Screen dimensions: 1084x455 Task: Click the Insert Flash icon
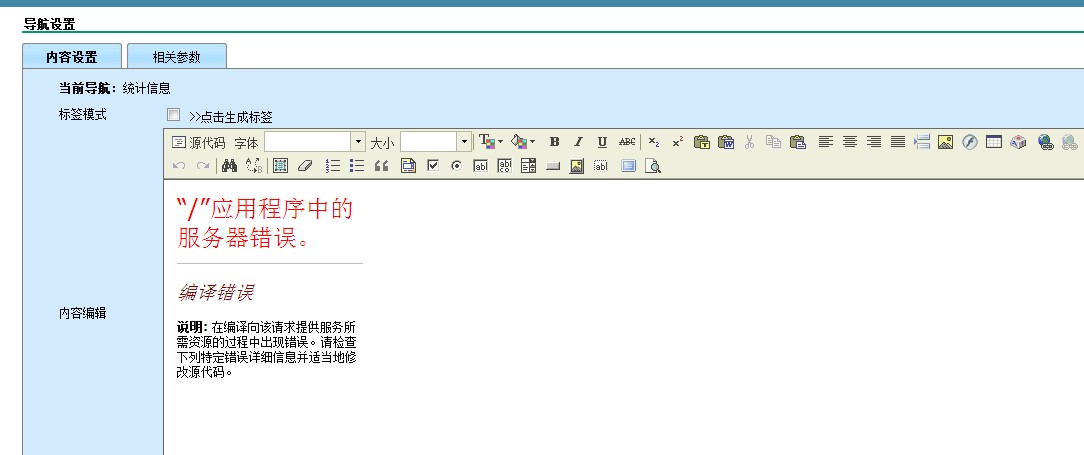click(x=969, y=142)
